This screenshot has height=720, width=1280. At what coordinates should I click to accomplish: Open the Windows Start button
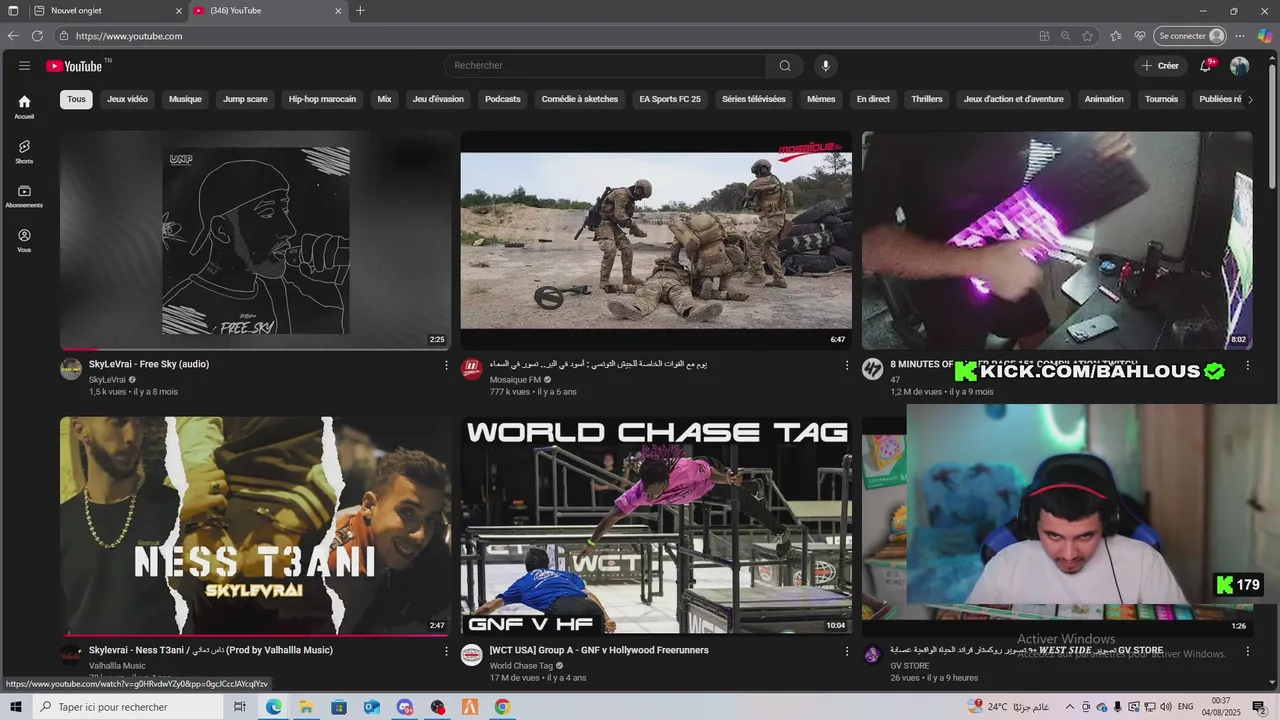coord(14,707)
